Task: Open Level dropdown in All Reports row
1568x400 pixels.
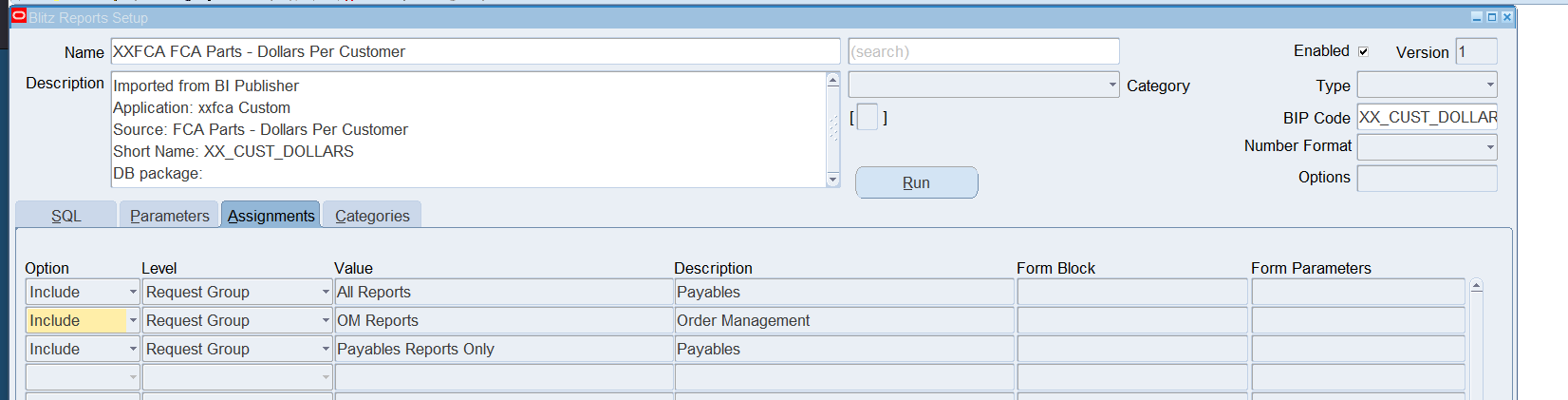Action: point(326,292)
